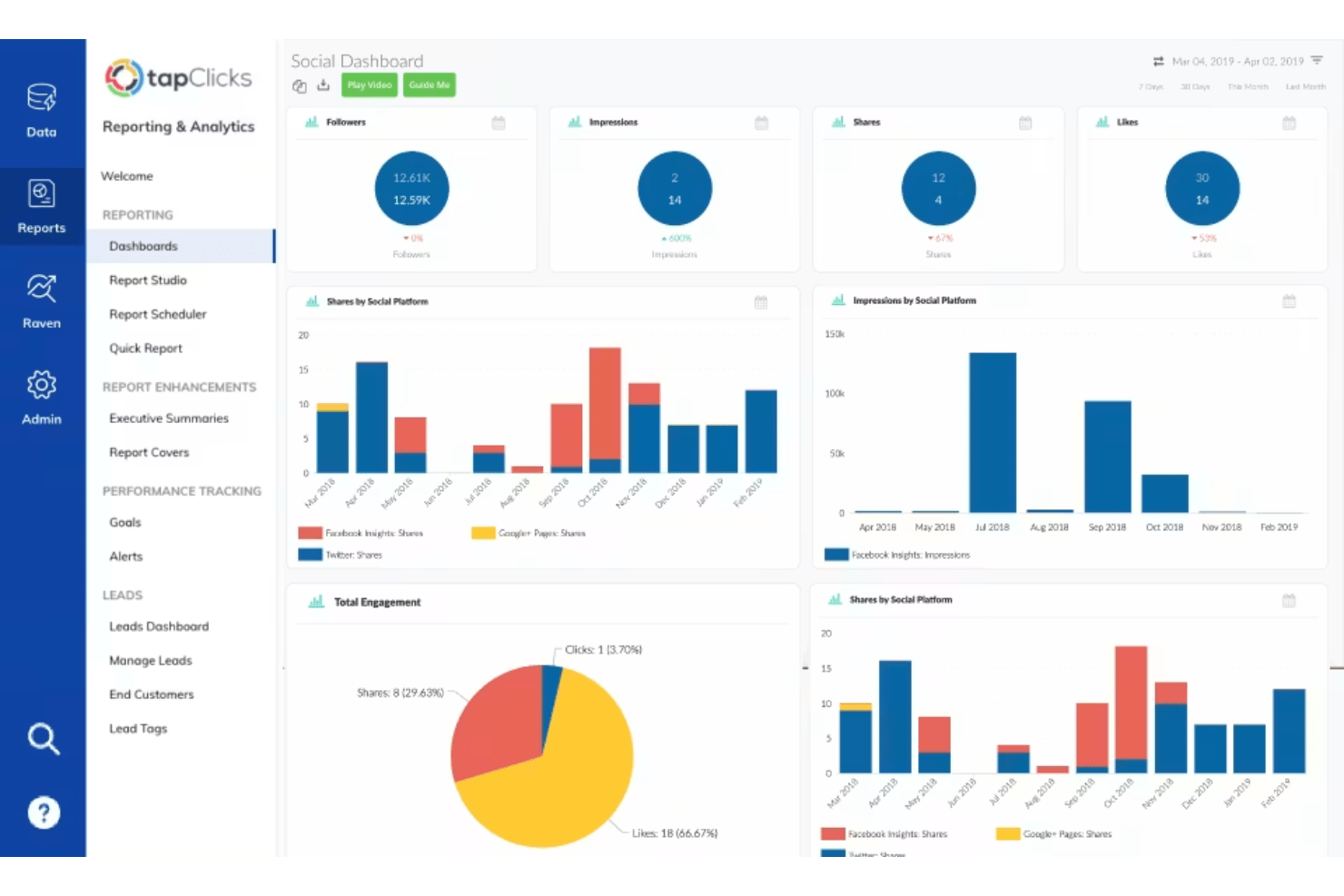Open the Data section in the sidebar
This screenshot has height=896, width=1344.
(x=42, y=111)
